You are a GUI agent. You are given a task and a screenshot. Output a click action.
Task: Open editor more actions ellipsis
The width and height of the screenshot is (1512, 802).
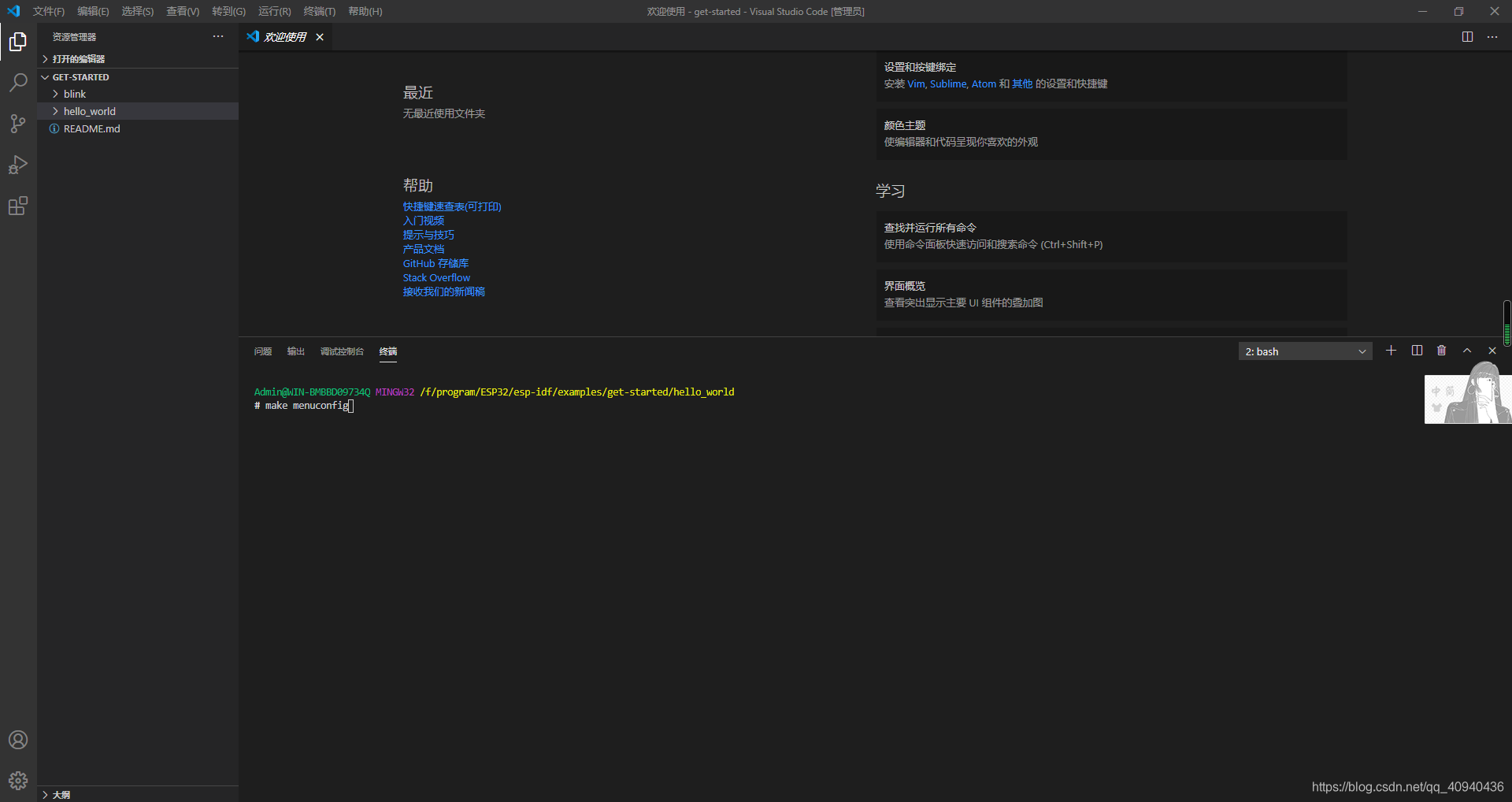[1492, 37]
